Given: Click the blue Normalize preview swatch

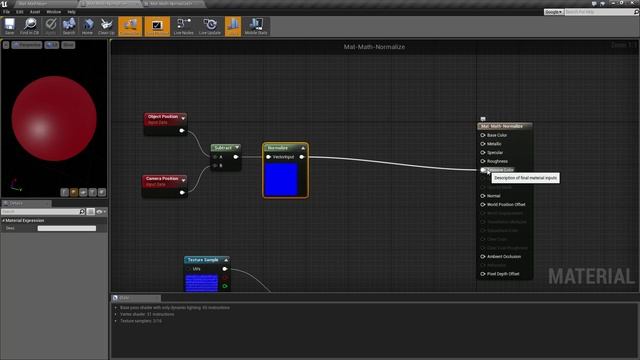Looking at the screenshot, I should tap(281, 179).
